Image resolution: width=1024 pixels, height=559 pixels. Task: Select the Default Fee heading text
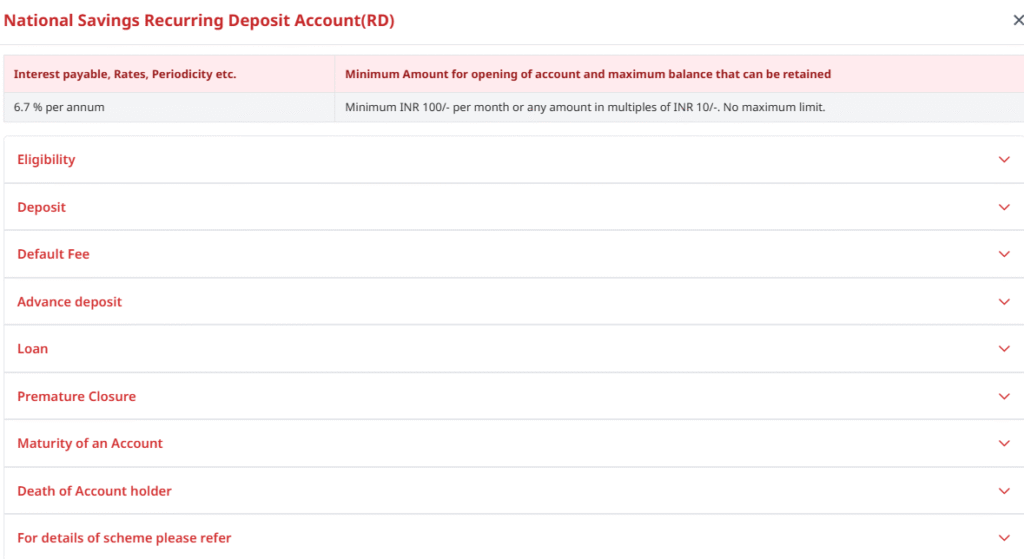pos(53,254)
